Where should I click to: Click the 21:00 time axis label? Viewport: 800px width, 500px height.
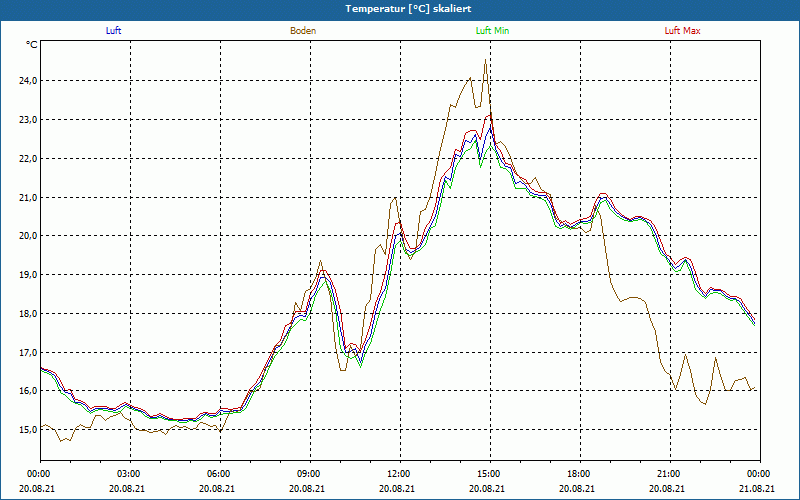(669, 474)
